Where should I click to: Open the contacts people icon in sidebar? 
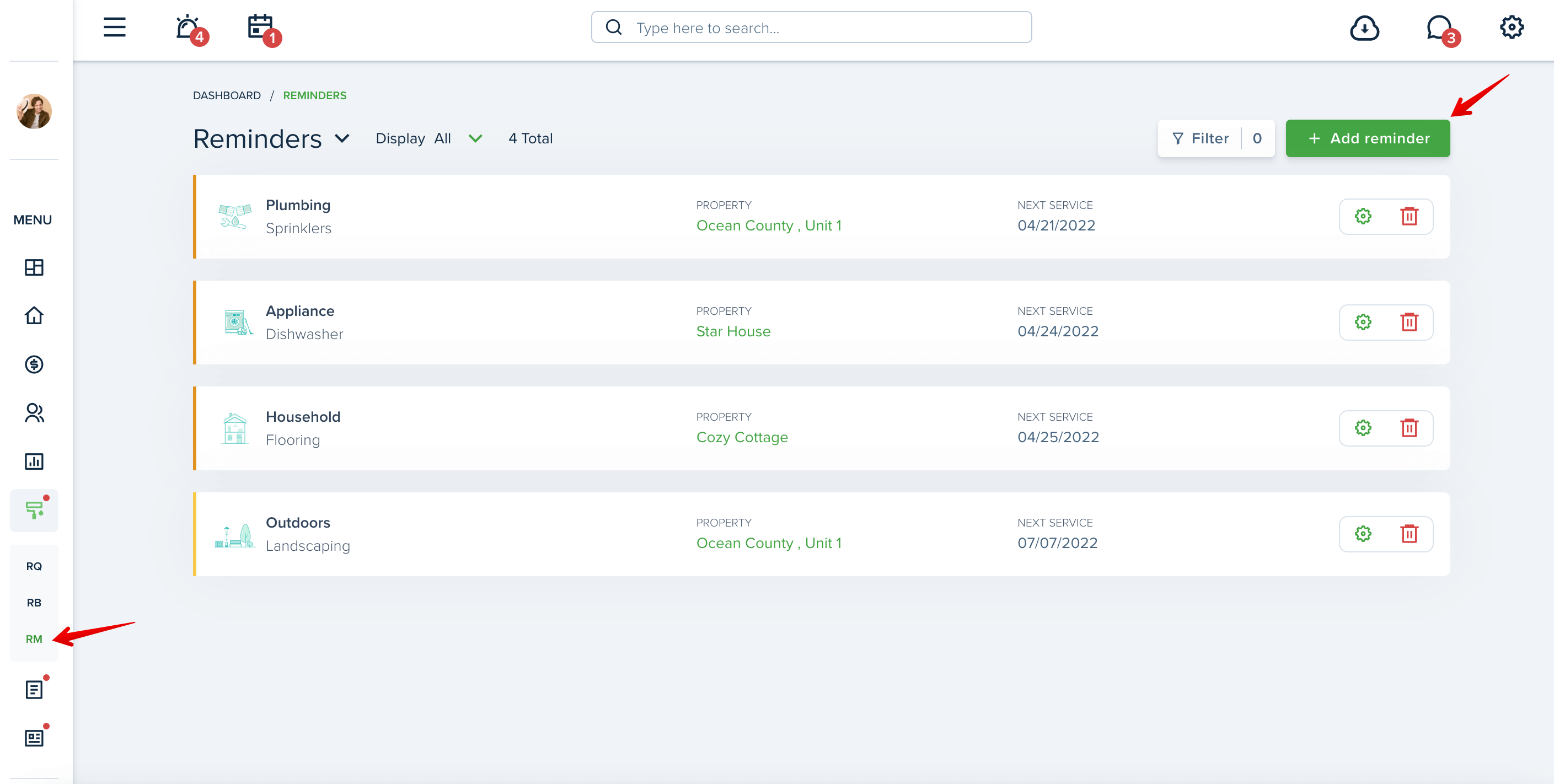click(x=34, y=412)
